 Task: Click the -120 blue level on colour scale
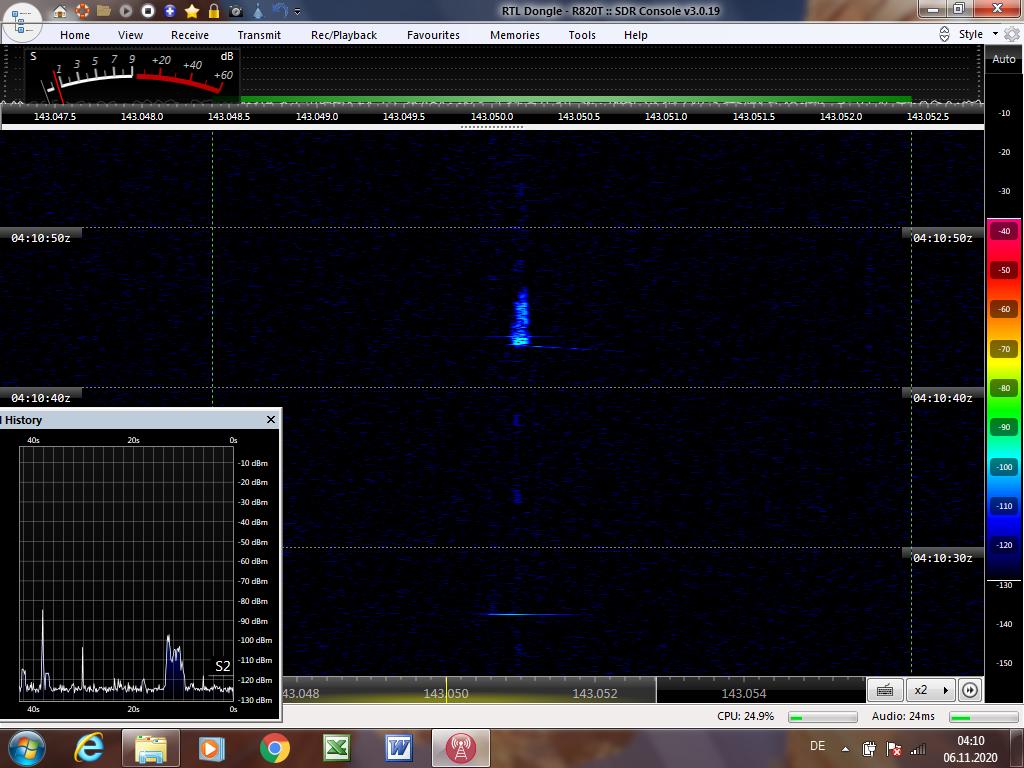[1004, 545]
